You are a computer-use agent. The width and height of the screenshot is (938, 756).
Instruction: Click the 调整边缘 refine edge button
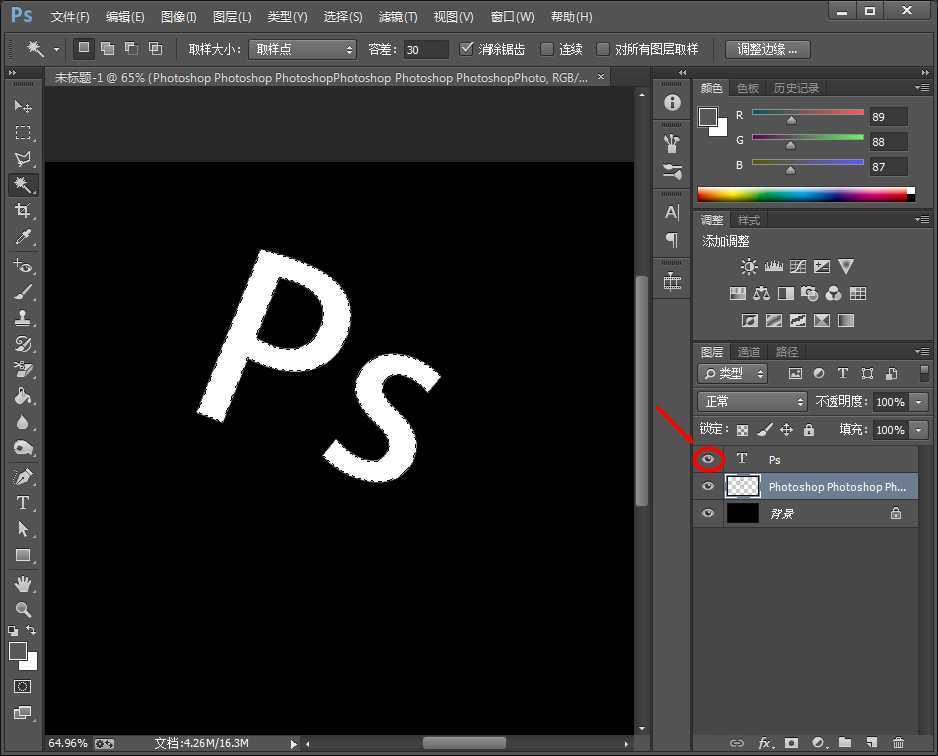(767, 48)
